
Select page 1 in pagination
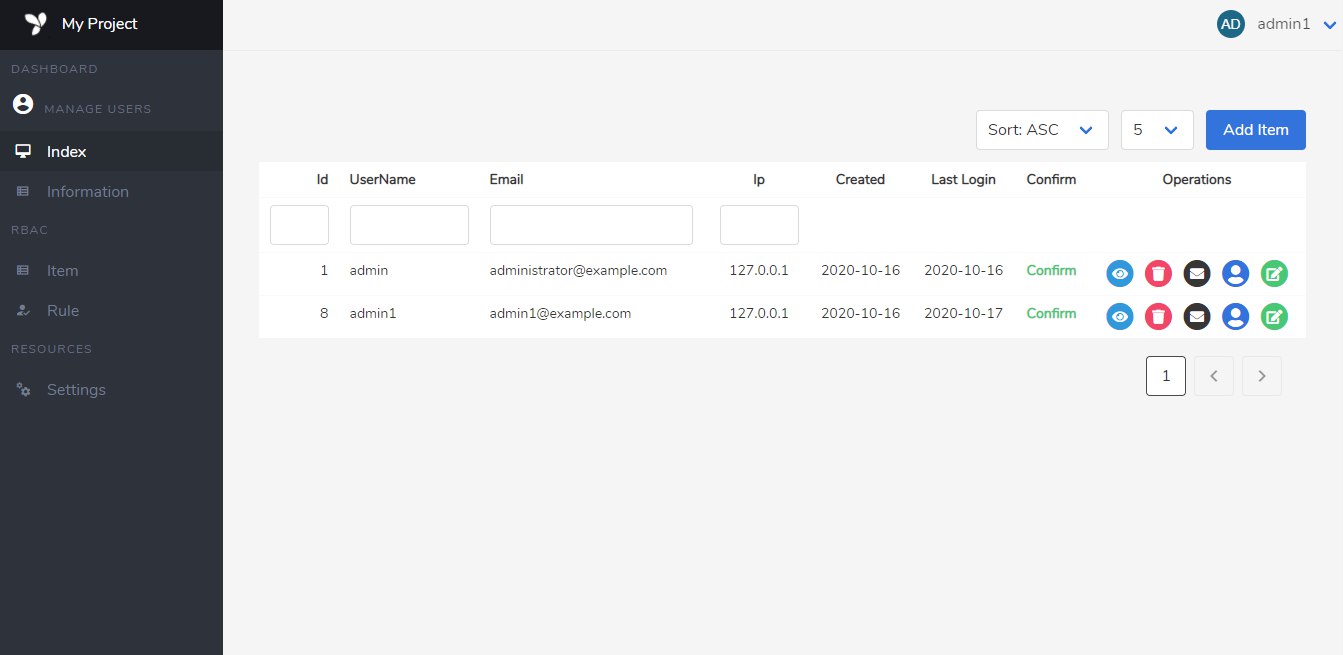click(1166, 376)
